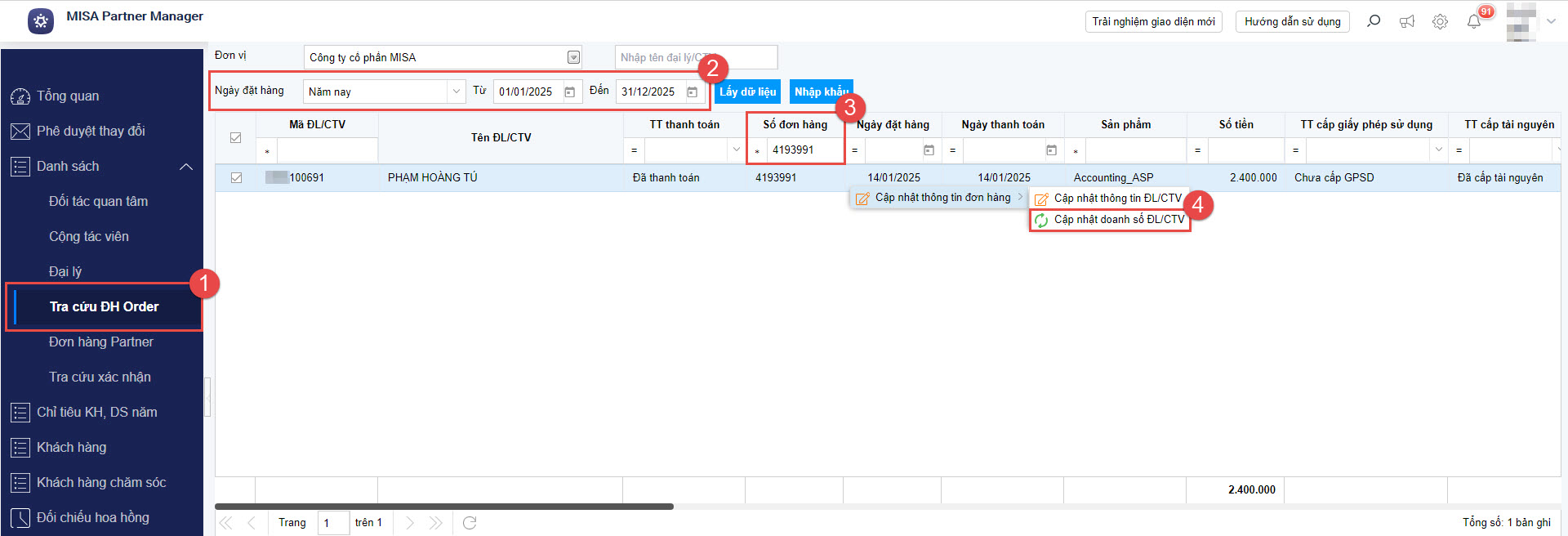Collapse the Danh sách menu section
1568x536 pixels.
coord(186,167)
